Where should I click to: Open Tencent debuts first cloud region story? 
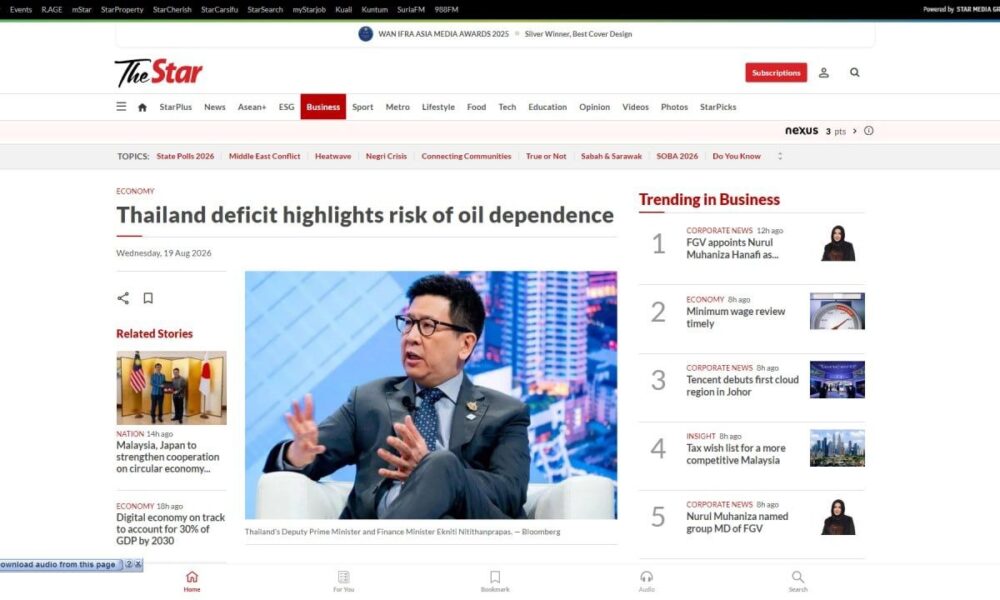742,386
